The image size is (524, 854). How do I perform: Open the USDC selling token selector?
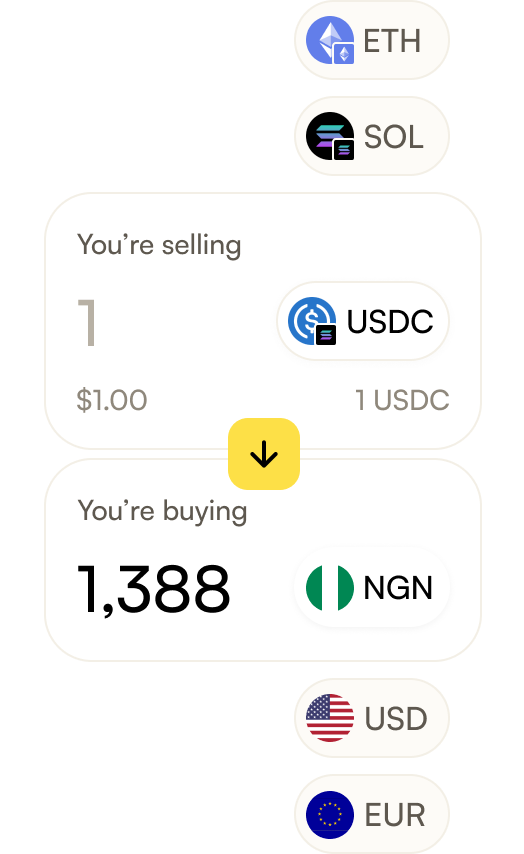coord(363,321)
